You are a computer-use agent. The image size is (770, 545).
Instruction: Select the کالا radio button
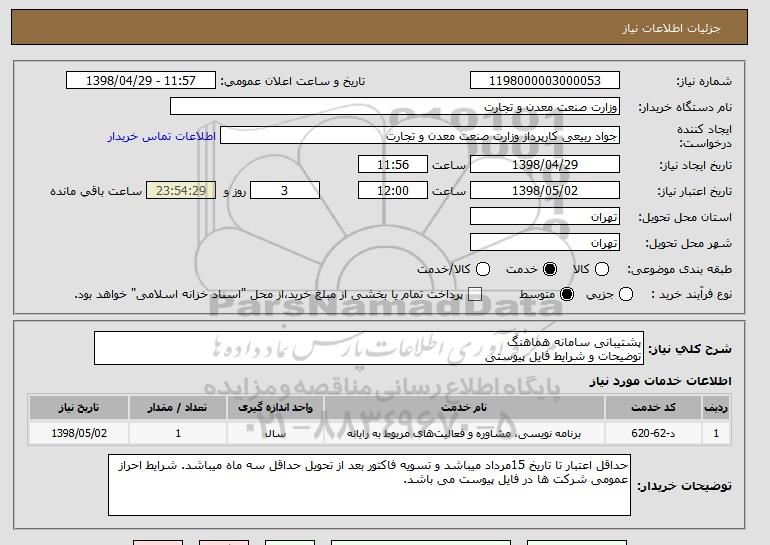click(602, 269)
